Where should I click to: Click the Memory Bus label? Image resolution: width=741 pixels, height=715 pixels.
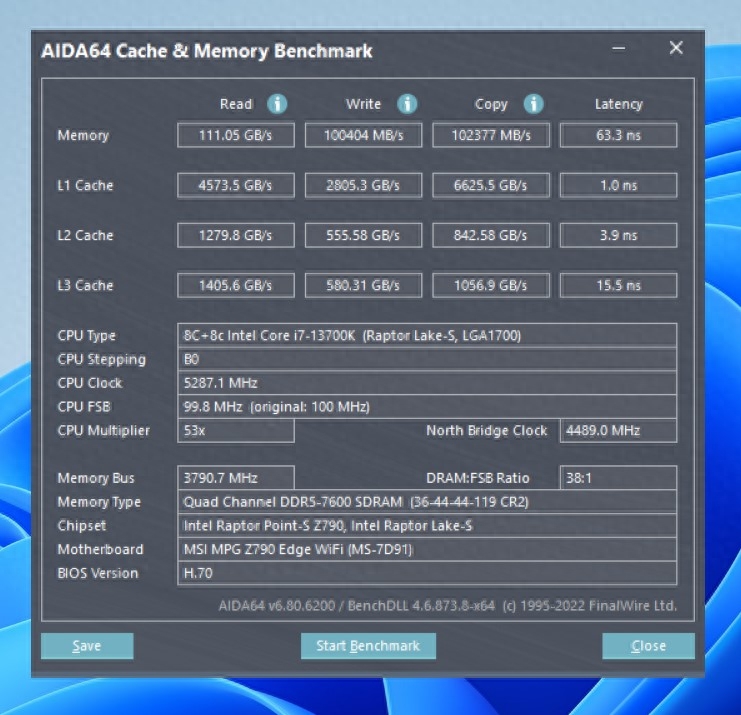[x=96, y=478]
